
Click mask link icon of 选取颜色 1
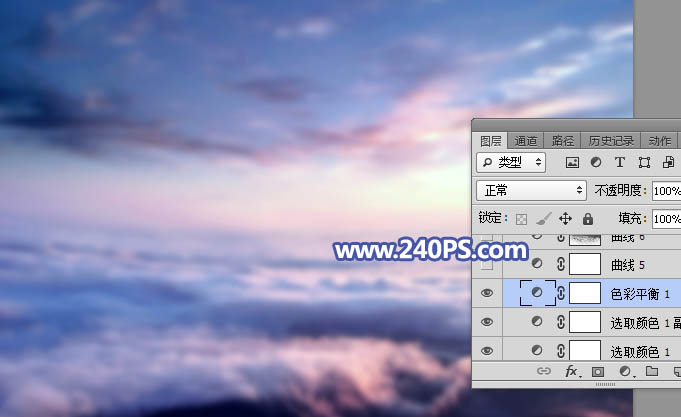(x=561, y=351)
